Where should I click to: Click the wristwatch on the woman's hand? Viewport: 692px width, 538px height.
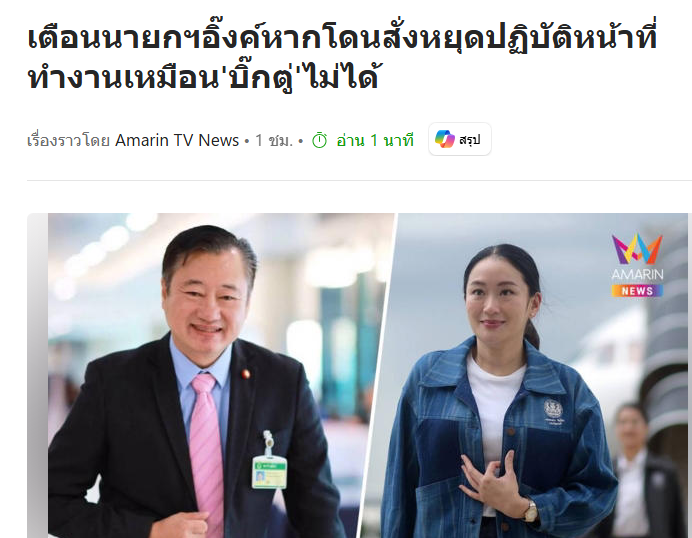click(x=530, y=512)
